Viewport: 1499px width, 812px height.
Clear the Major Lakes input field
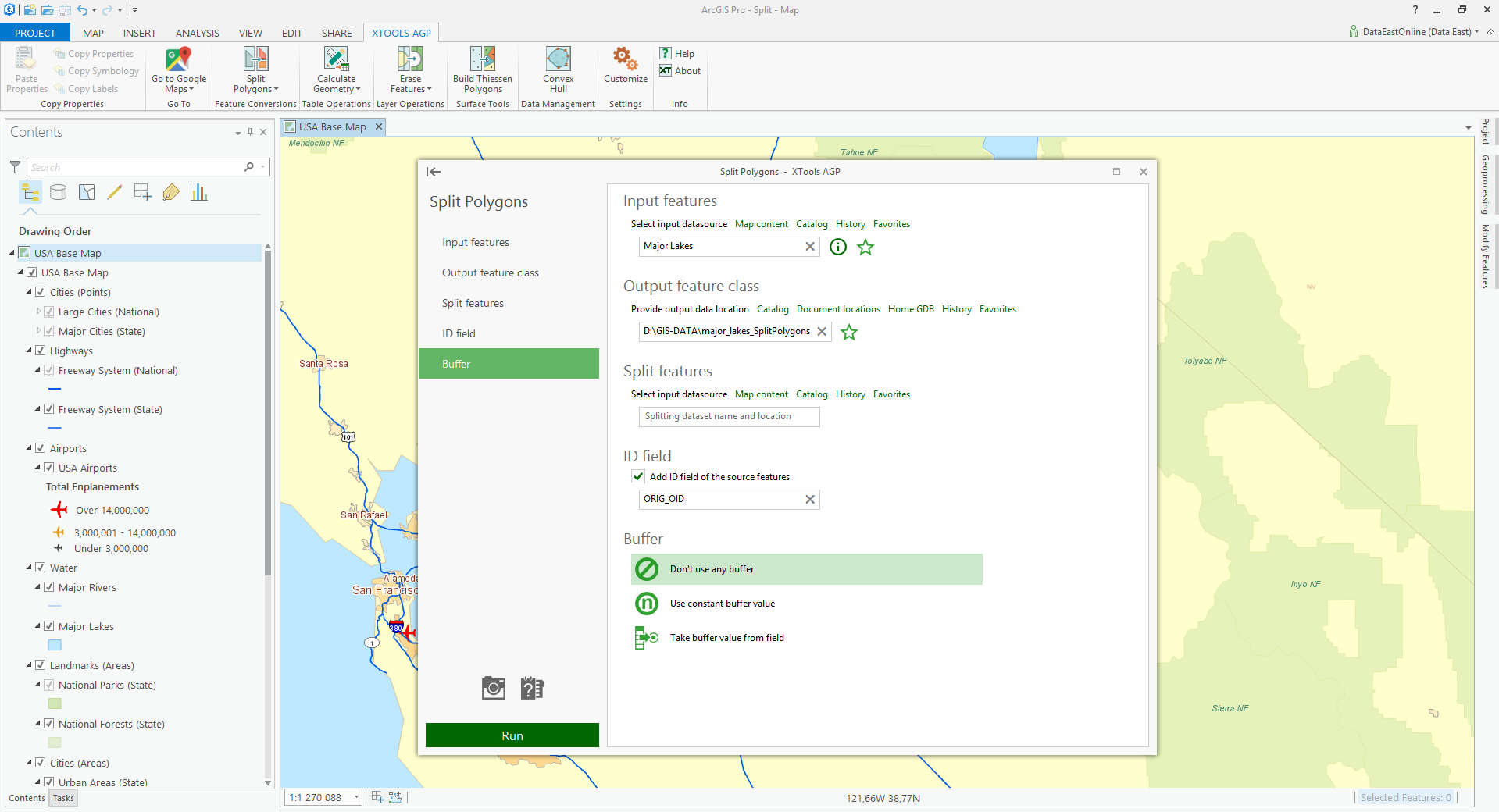(x=810, y=246)
